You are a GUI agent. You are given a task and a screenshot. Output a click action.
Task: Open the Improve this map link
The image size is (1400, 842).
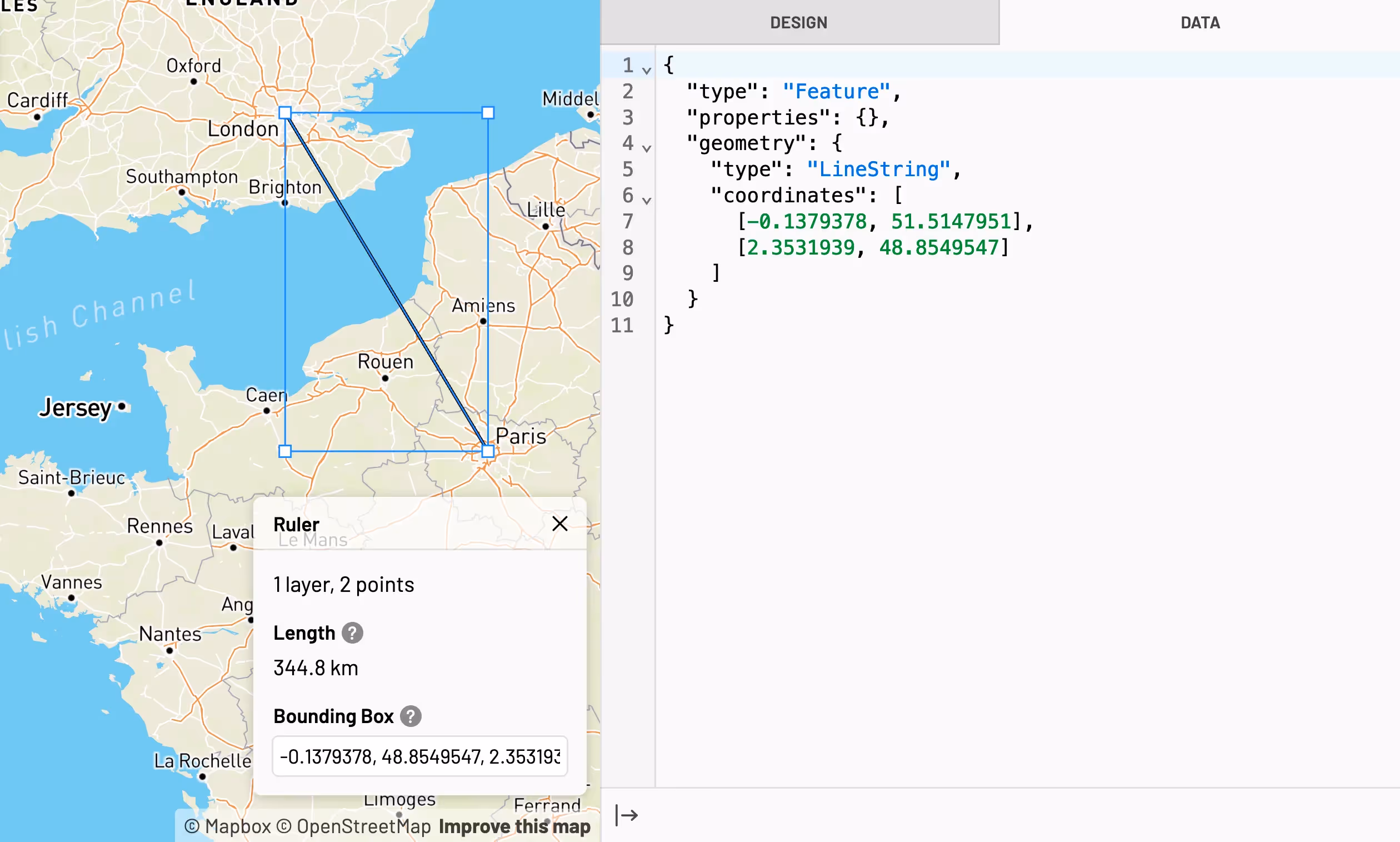click(514, 826)
